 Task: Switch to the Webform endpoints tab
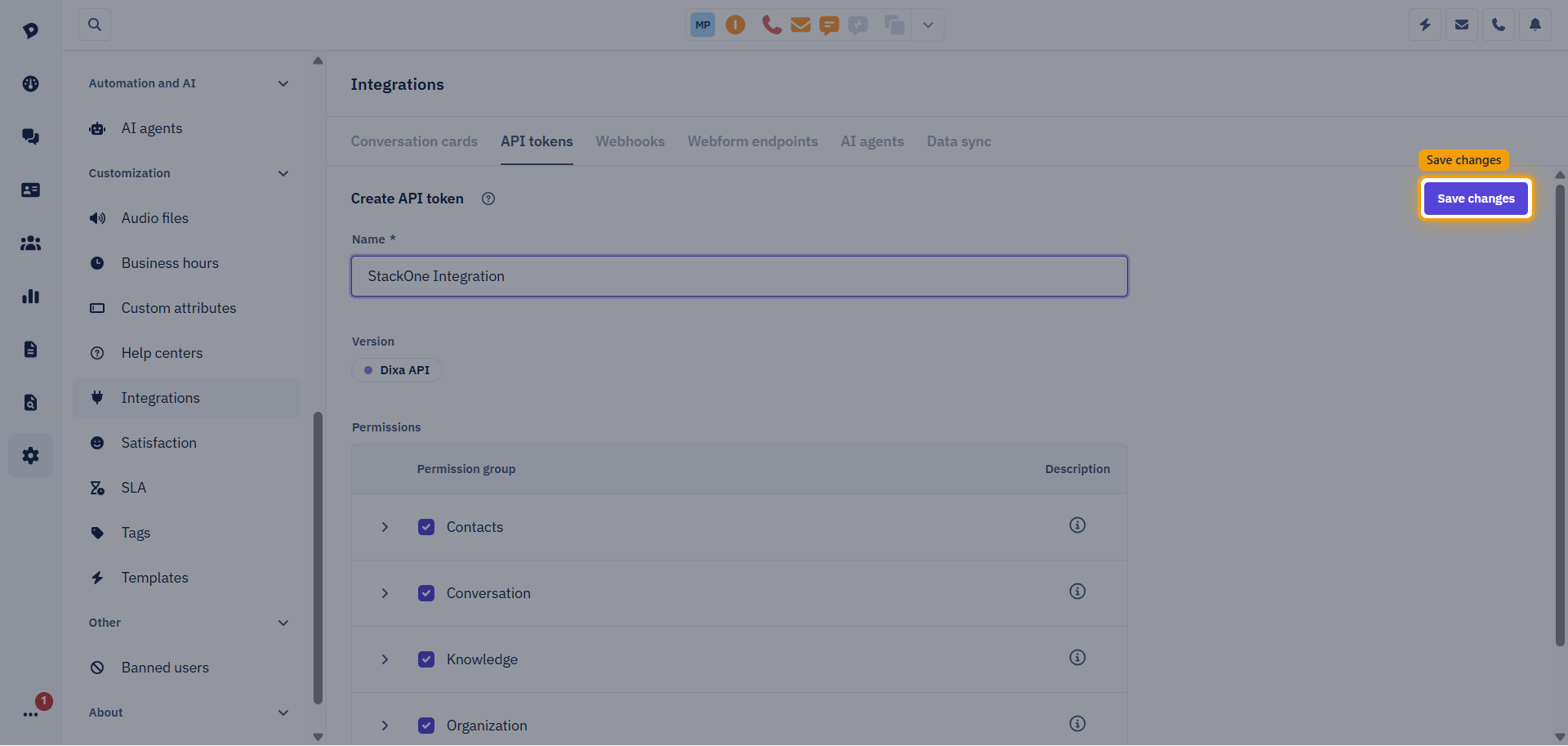752,141
